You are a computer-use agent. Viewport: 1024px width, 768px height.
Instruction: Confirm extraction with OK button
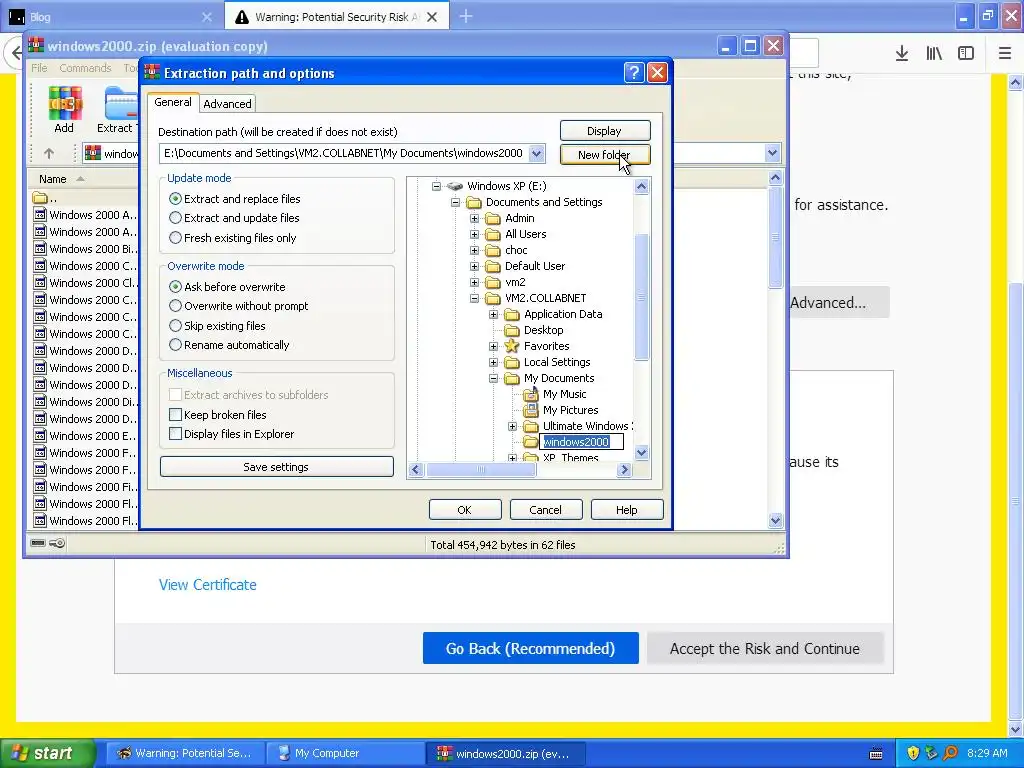click(465, 510)
